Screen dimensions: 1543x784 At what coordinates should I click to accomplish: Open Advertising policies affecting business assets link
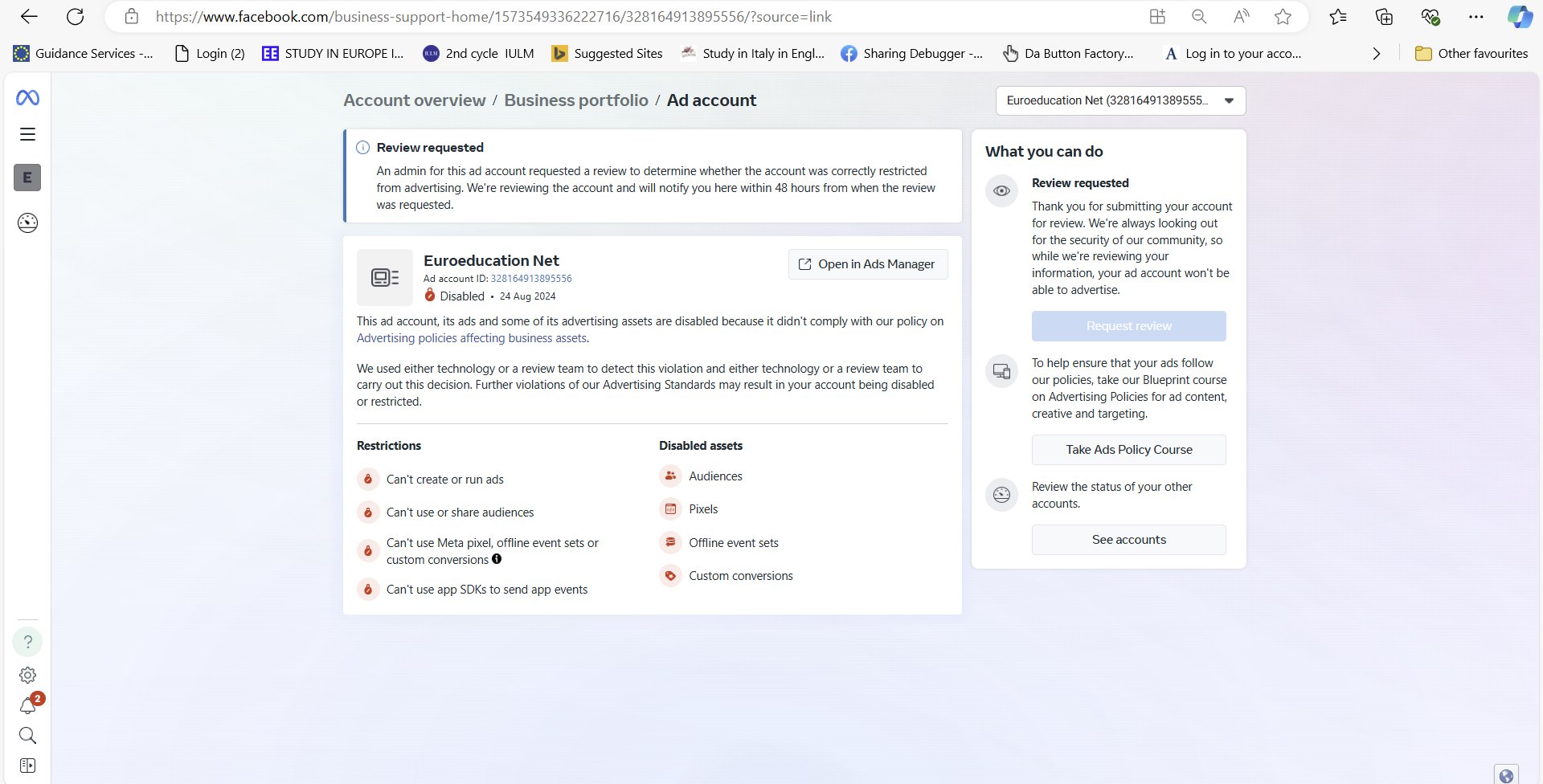coord(471,338)
